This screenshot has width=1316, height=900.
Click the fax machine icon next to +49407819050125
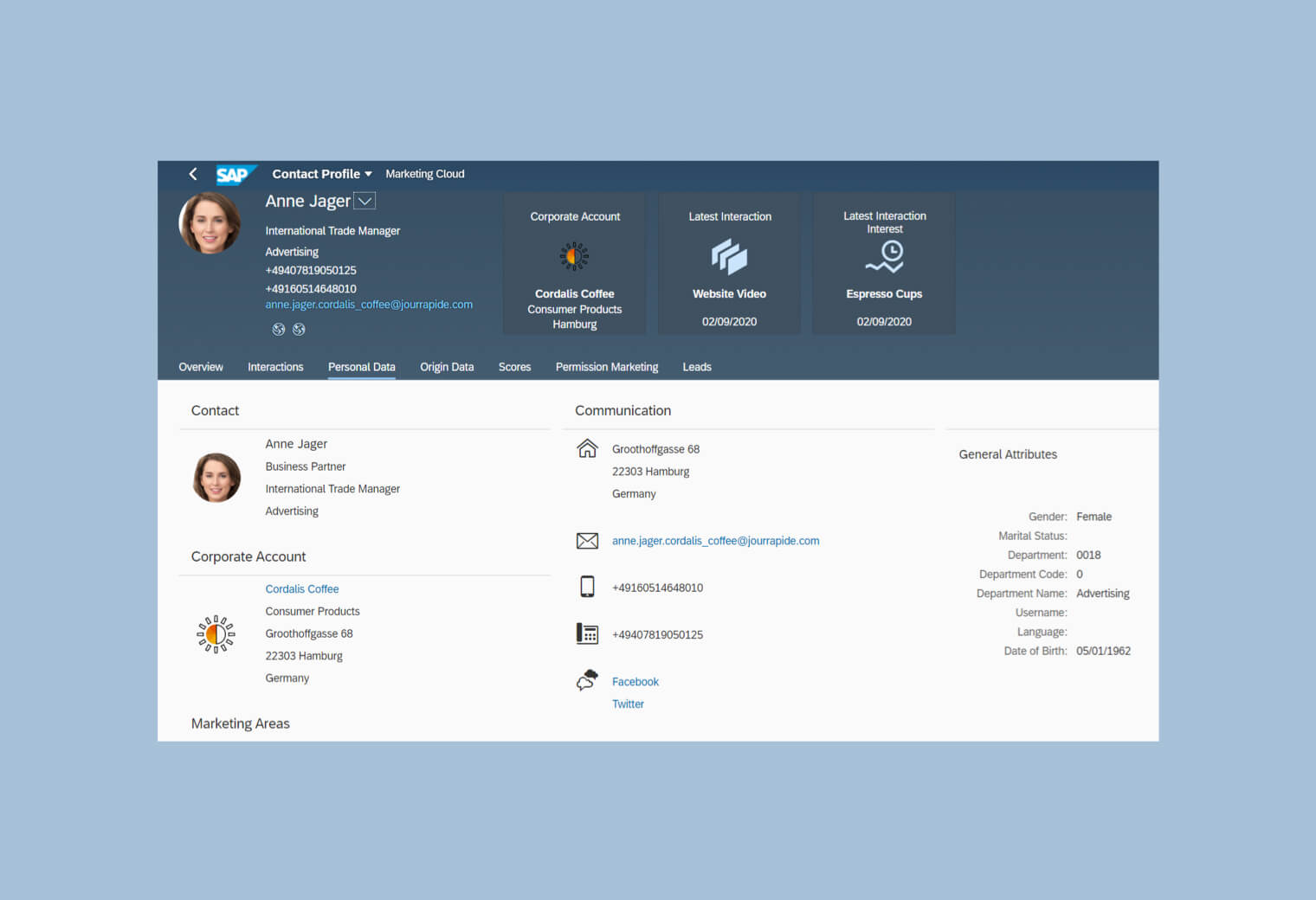[587, 633]
